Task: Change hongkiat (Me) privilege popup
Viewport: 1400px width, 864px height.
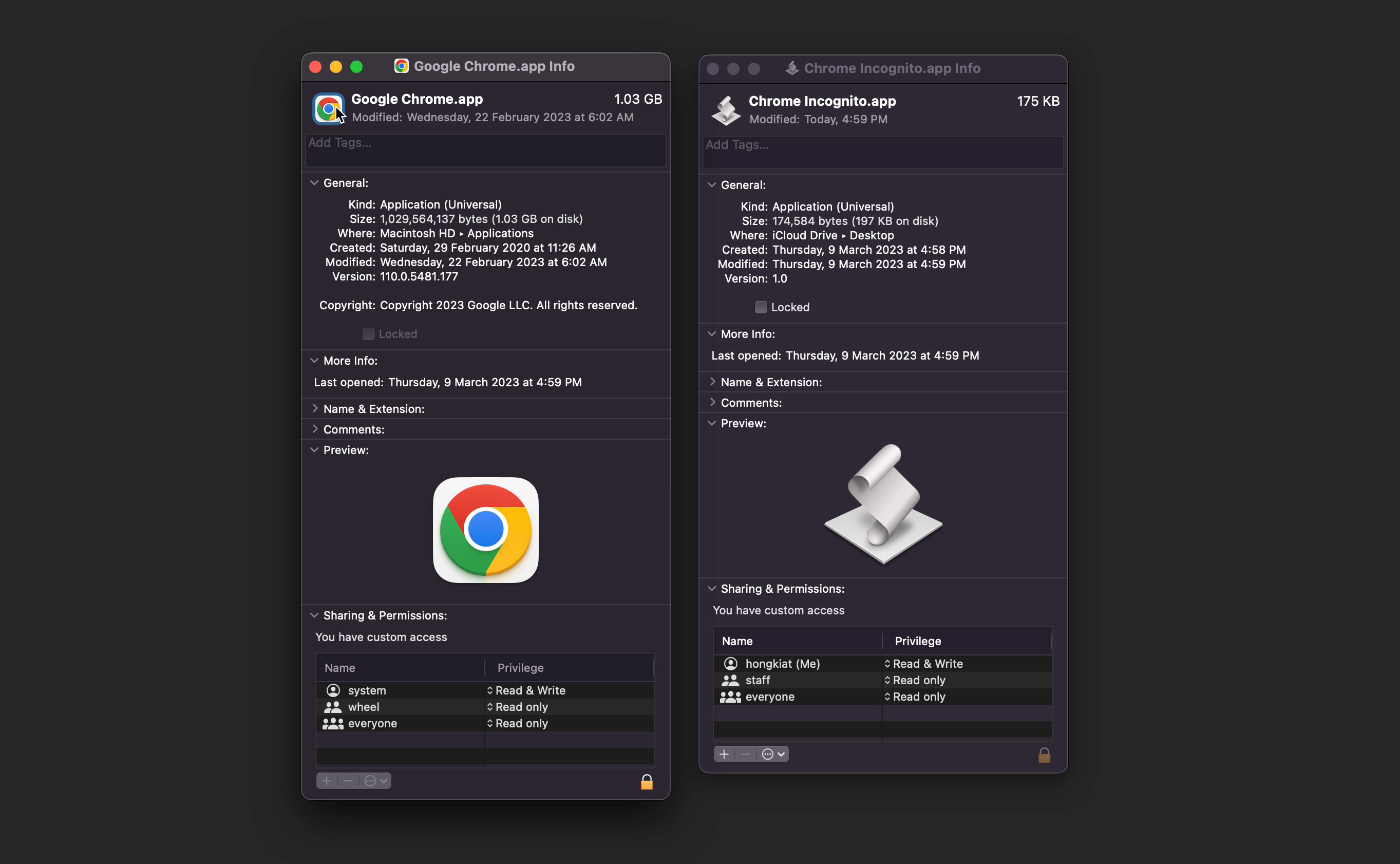Action: (x=923, y=664)
